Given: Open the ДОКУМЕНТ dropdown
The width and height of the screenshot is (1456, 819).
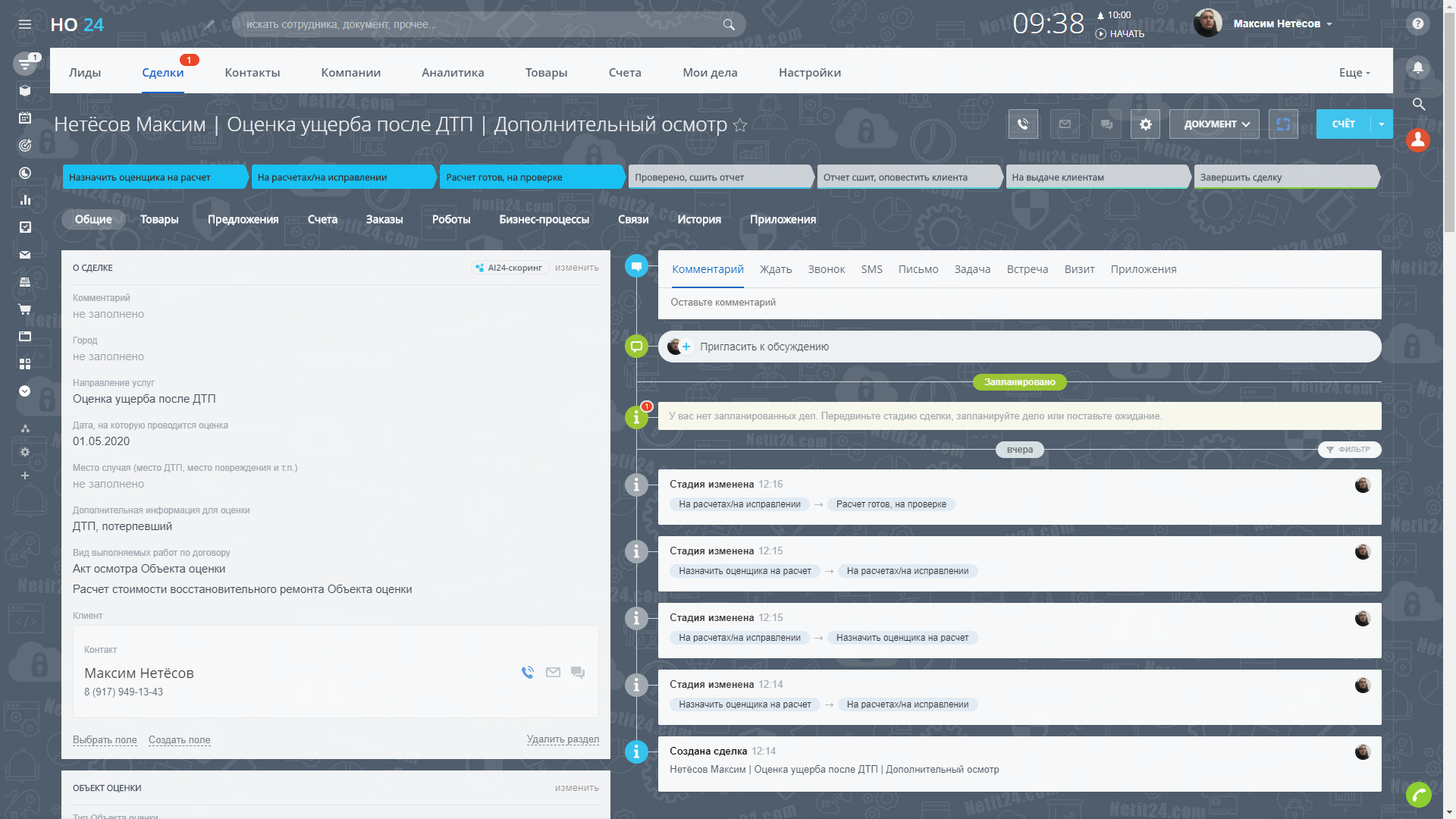Looking at the screenshot, I should [1214, 124].
